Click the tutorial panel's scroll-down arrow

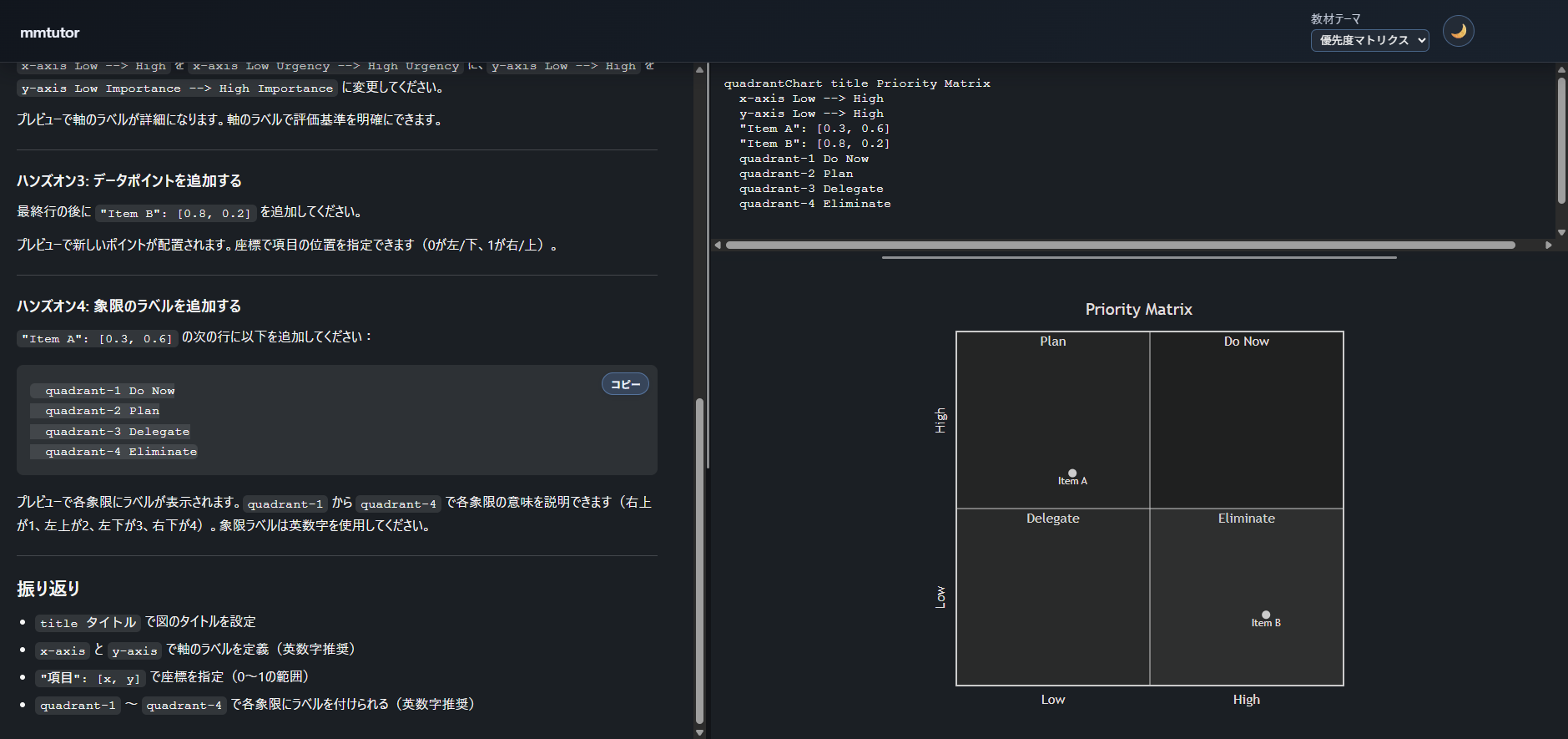[699, 732]
